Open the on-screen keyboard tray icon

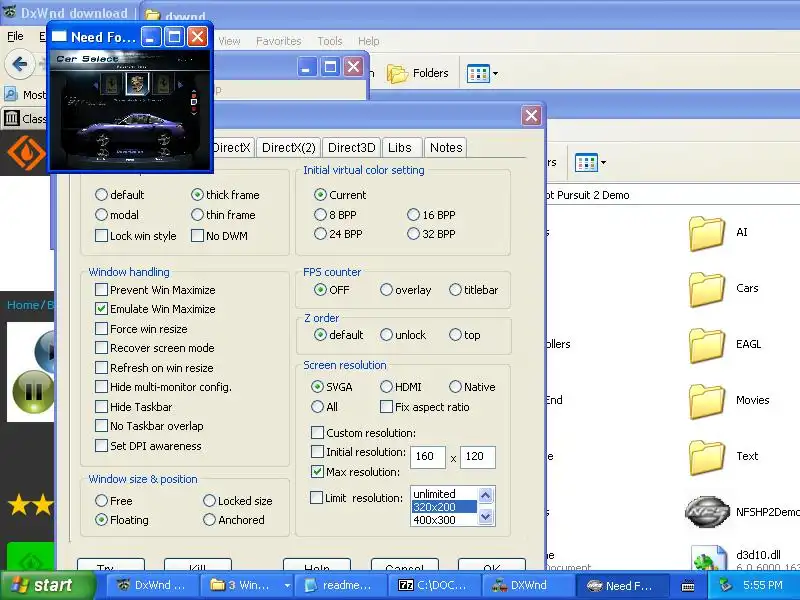(x=688, y=585)
